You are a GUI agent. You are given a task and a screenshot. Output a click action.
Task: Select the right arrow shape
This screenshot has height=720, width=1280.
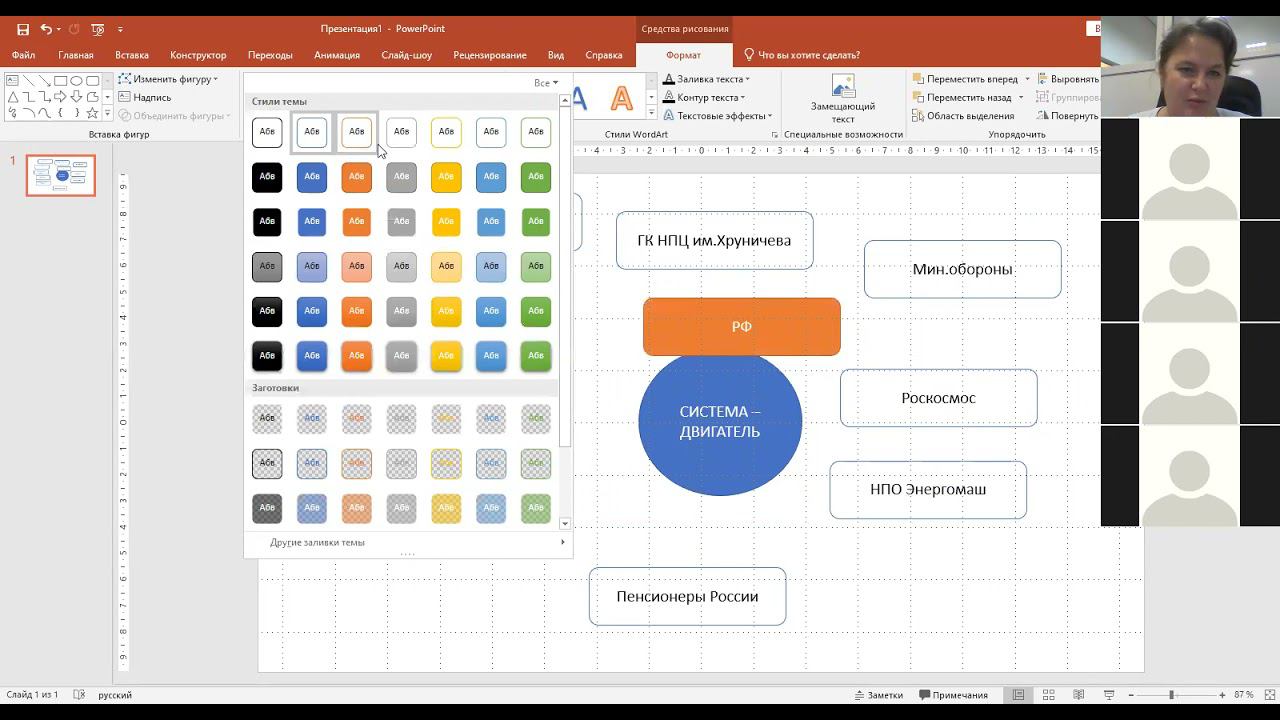tap(61, 97)
